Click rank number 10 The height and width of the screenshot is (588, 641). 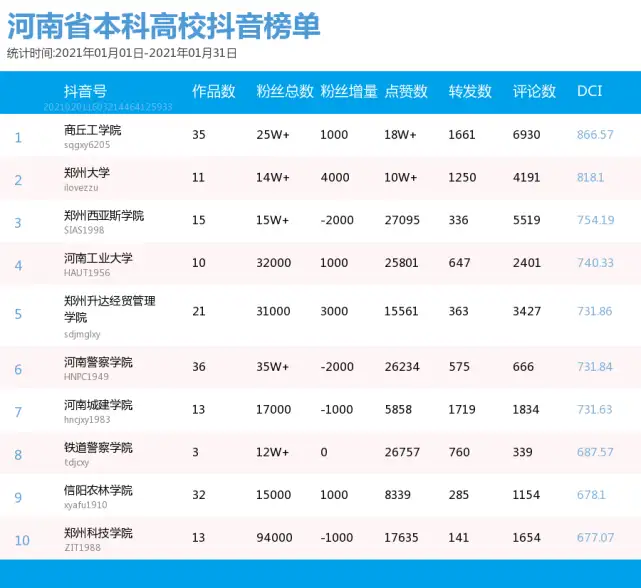click(22, 541)
